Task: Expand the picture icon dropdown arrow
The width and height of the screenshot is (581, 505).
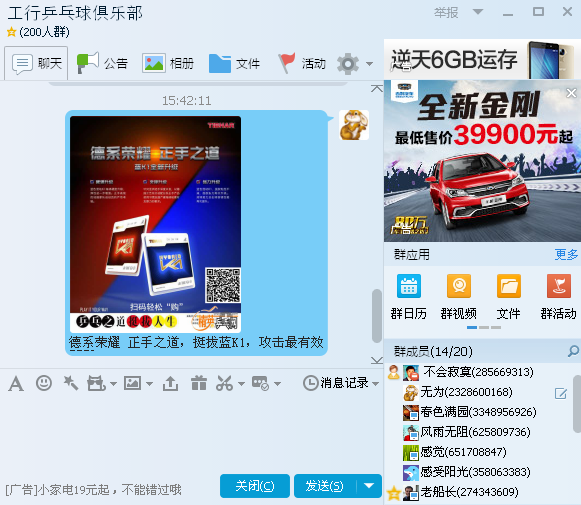Action: [x=149, y=384]
